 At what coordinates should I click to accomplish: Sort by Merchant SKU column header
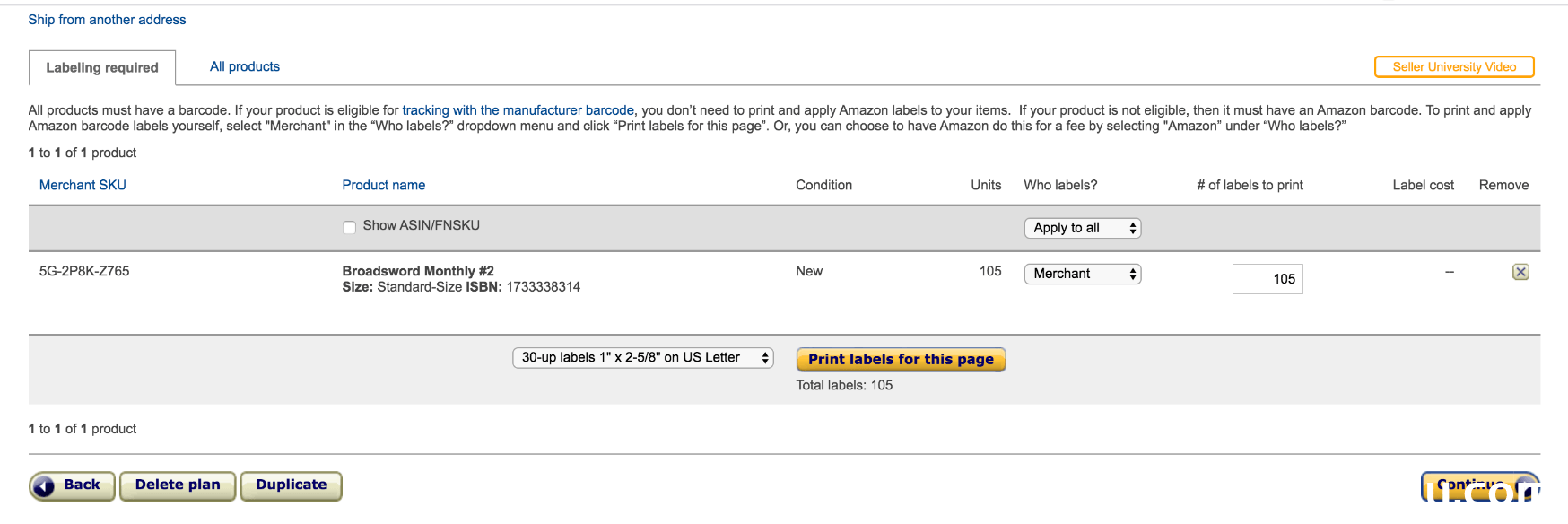83,185
